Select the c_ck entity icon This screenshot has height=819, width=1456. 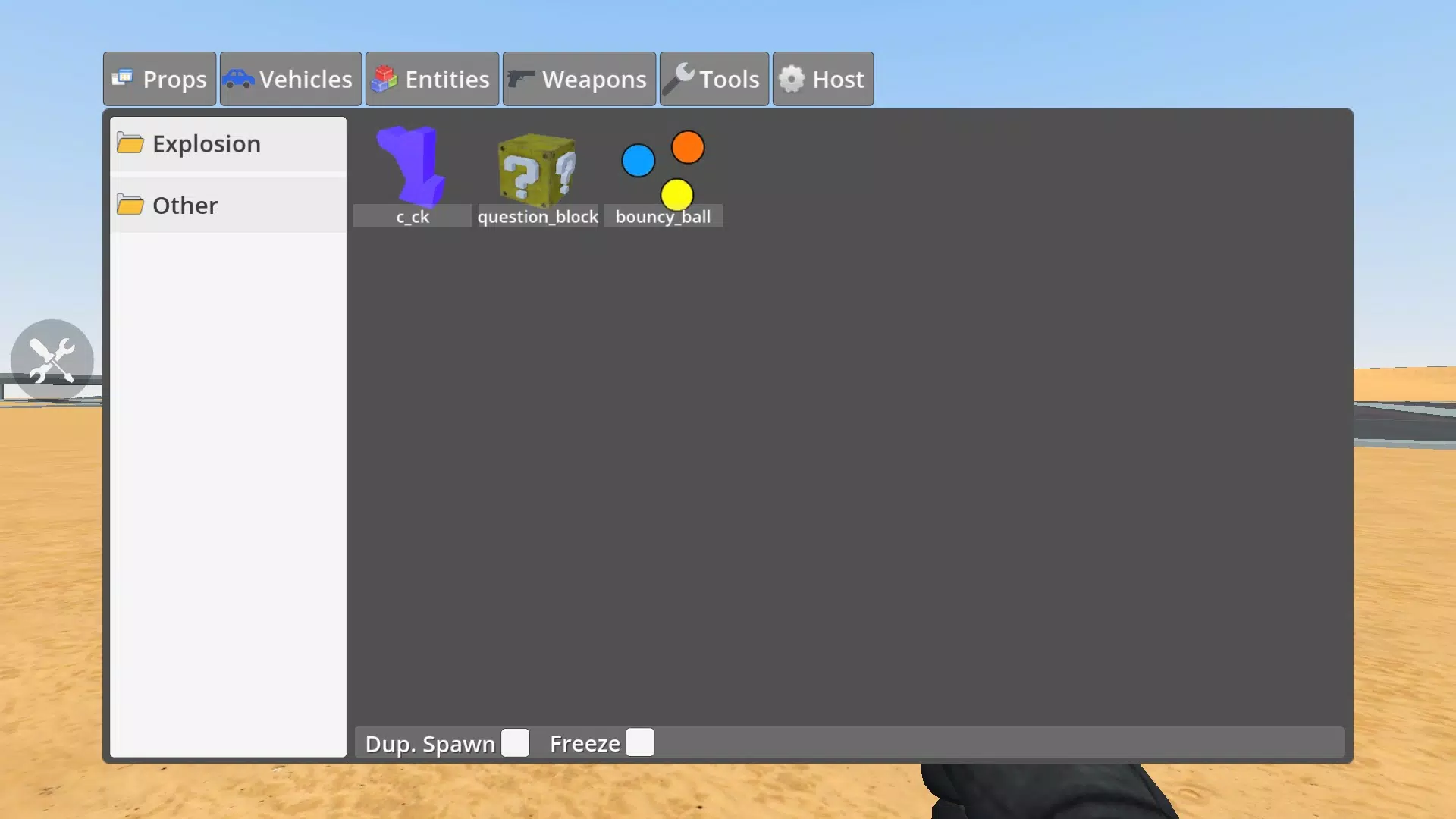point(411,175)
